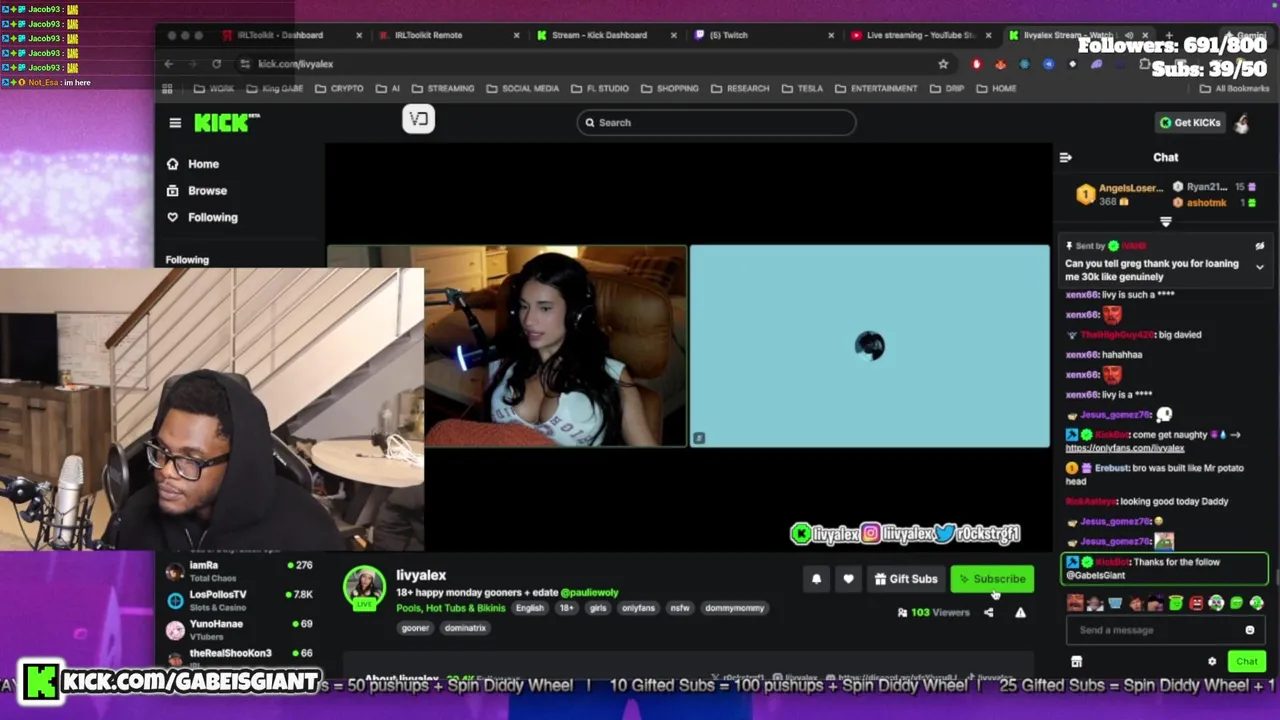1280x720 pixels.
Task: Click the bottom-left corner icon of stream video
Action: tap(699, 438)
